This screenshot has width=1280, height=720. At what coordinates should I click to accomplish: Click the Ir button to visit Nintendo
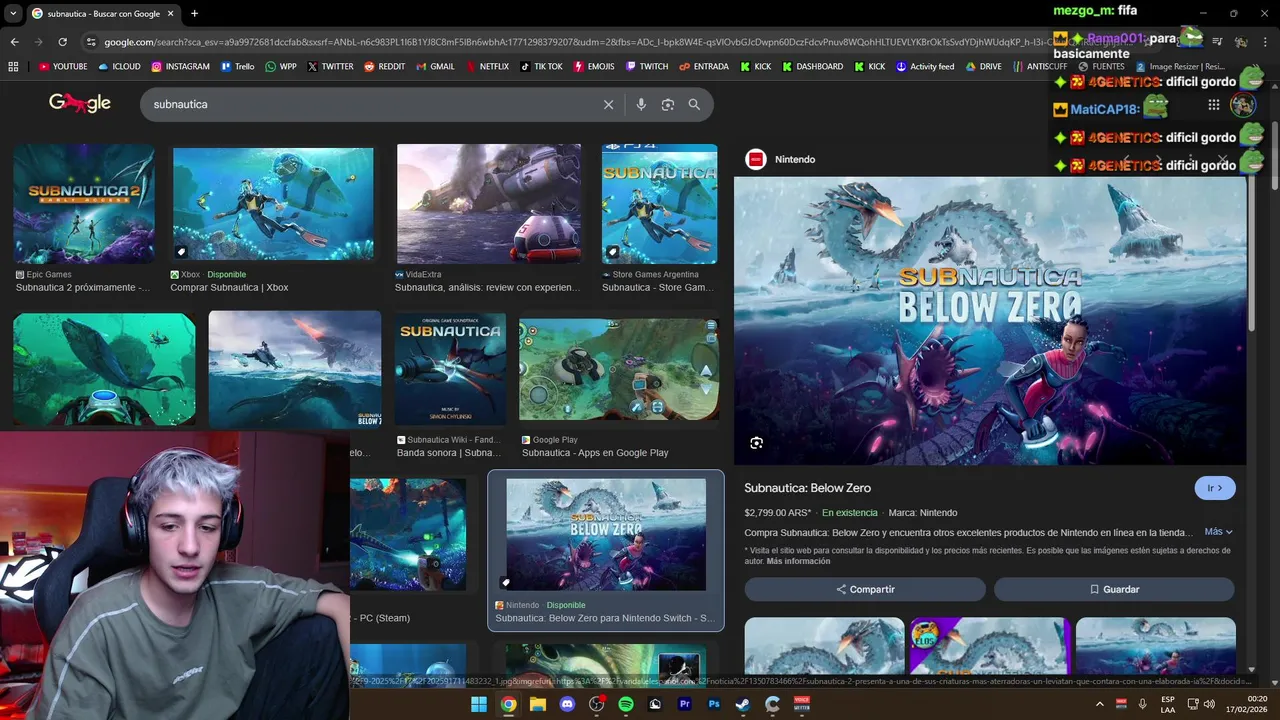1215,488
